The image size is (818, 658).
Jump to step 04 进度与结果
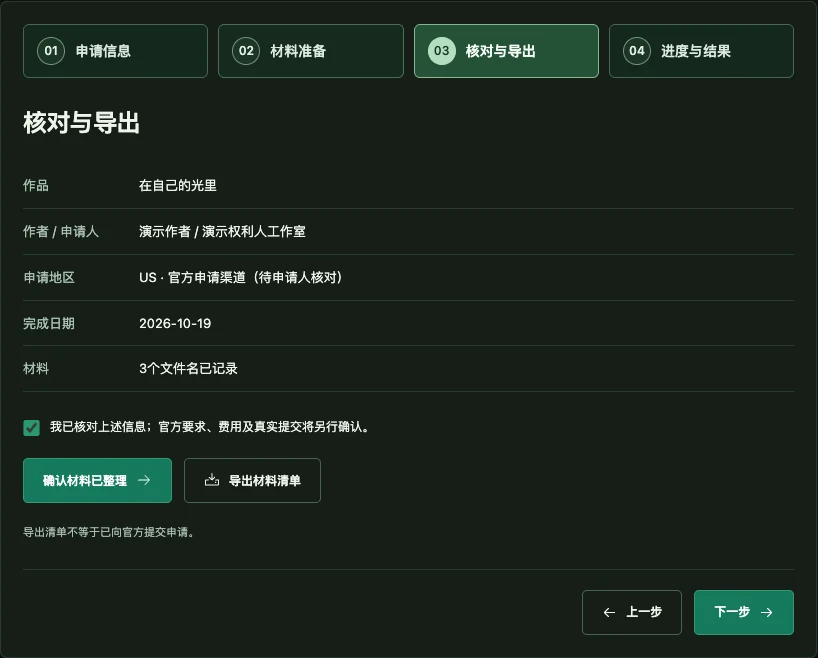701,51
